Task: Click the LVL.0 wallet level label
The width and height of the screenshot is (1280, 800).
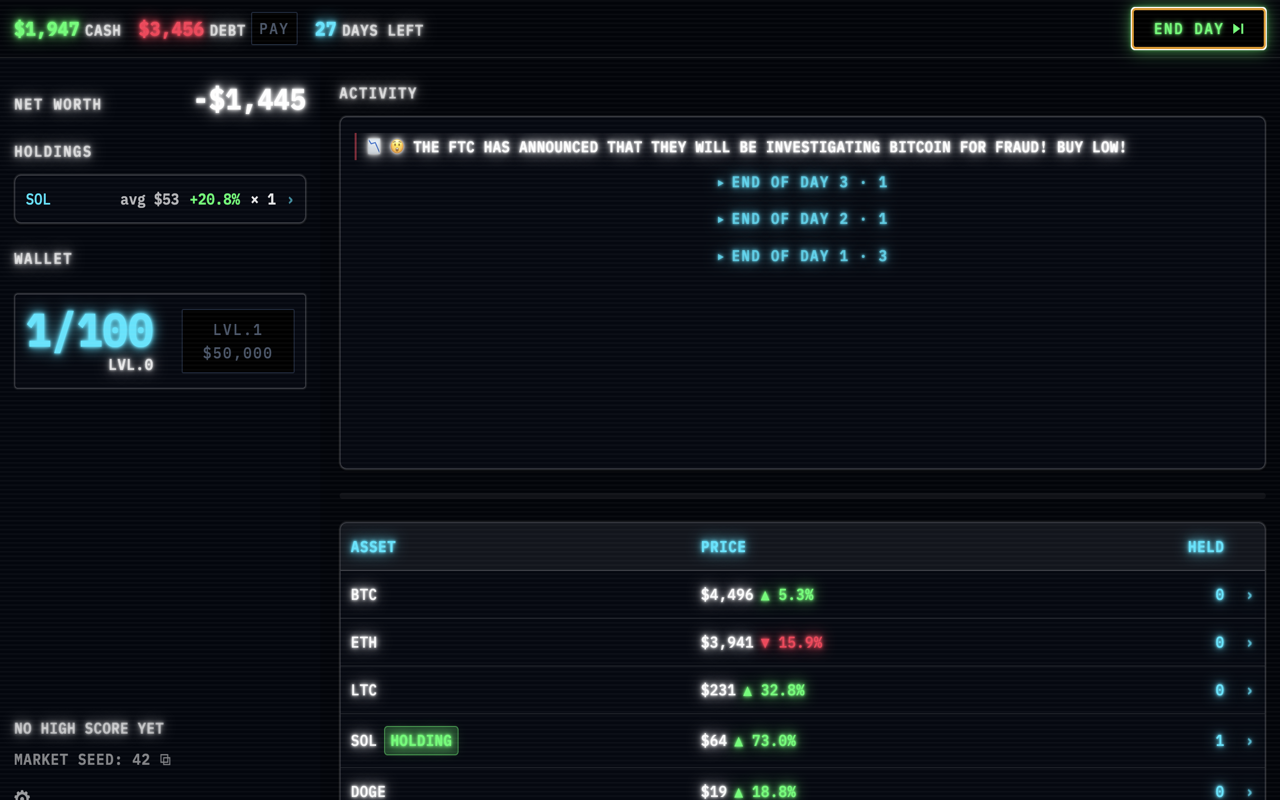Action: point(131,365)
